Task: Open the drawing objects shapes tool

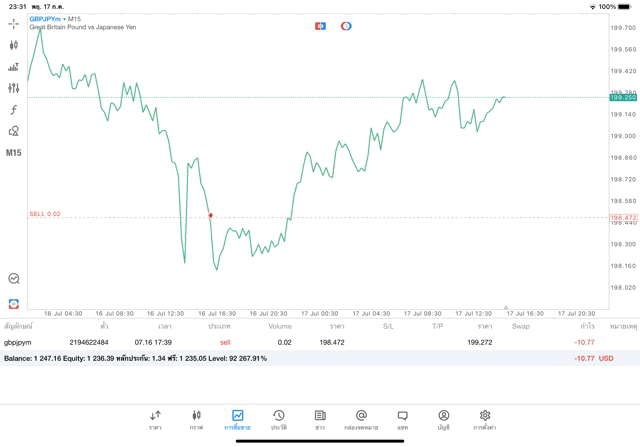Action: [14, 131]
